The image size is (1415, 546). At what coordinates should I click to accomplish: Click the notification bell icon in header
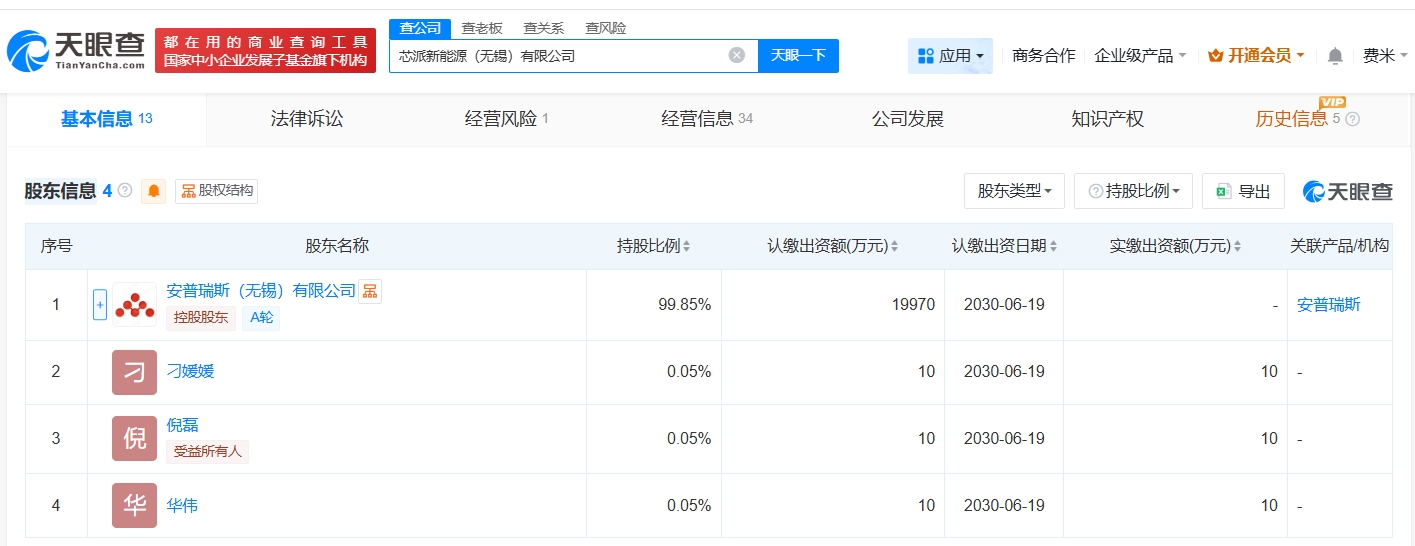coord(1335,56)
